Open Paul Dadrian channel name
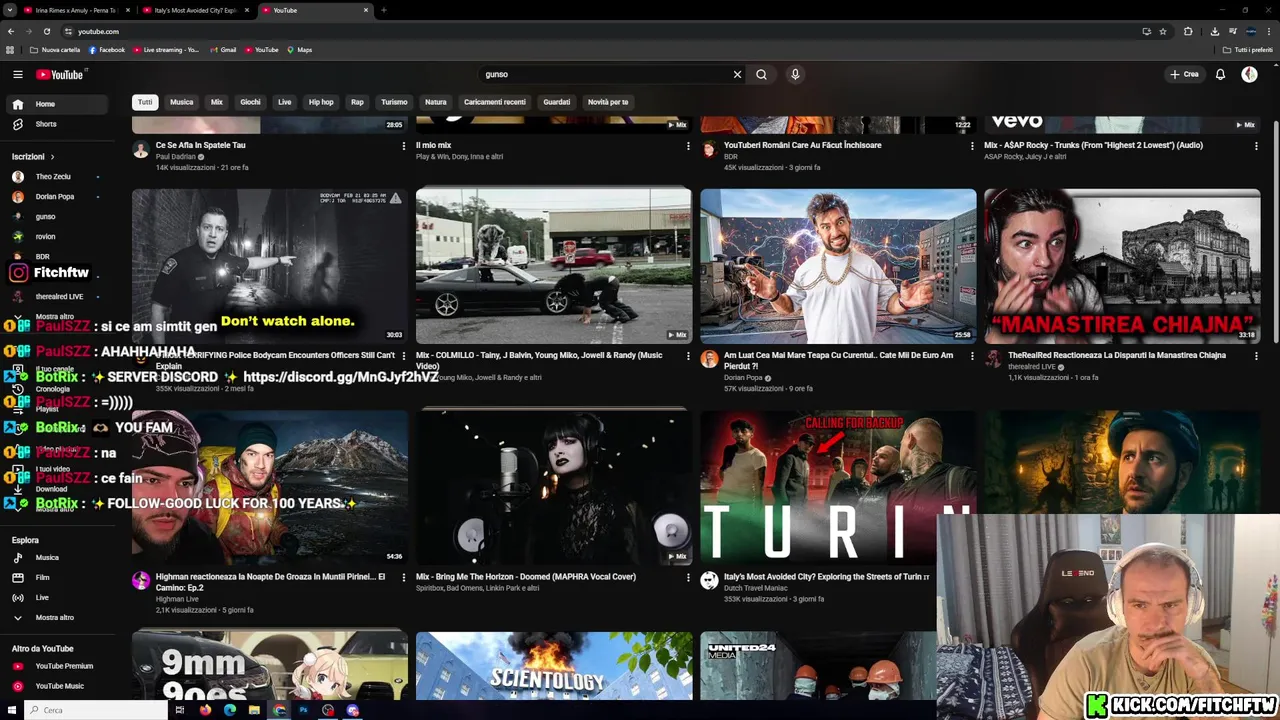1280x720 pixels. tap(176, 157)
